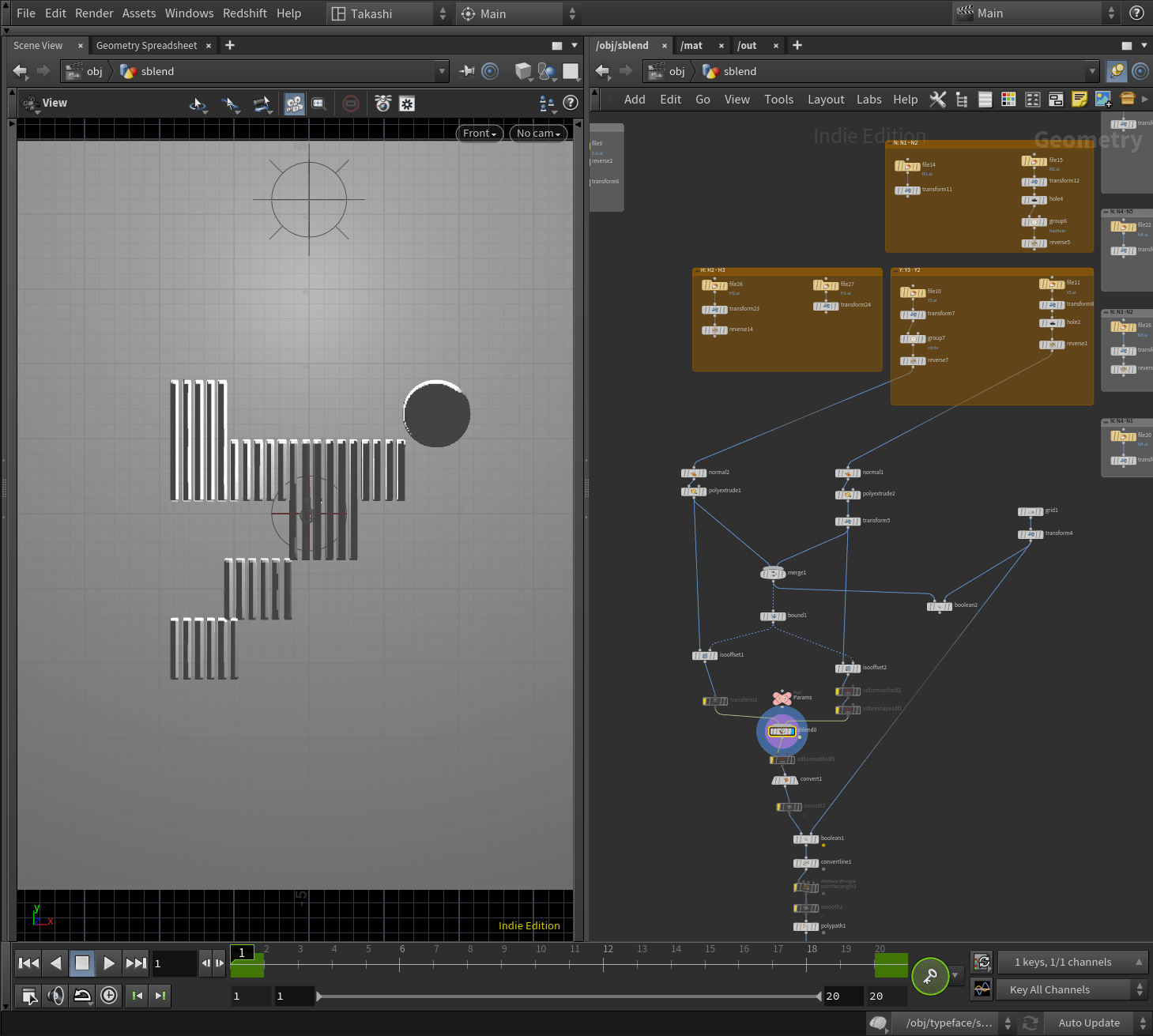Toggle pin on Scene View pane
This screenshot has height=1036, width=1153.
tap(467, 71)
